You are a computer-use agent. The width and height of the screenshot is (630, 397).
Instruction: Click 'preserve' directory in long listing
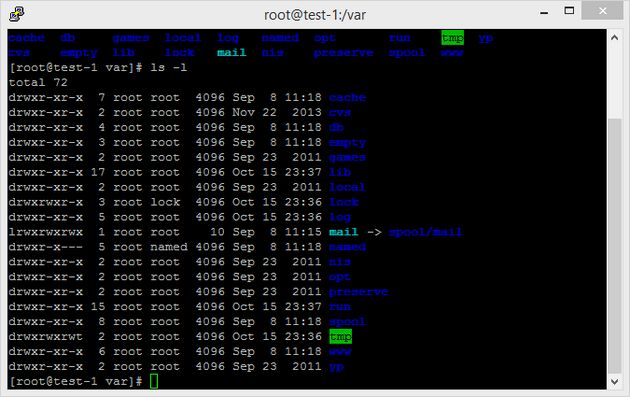tap(358, 292)
